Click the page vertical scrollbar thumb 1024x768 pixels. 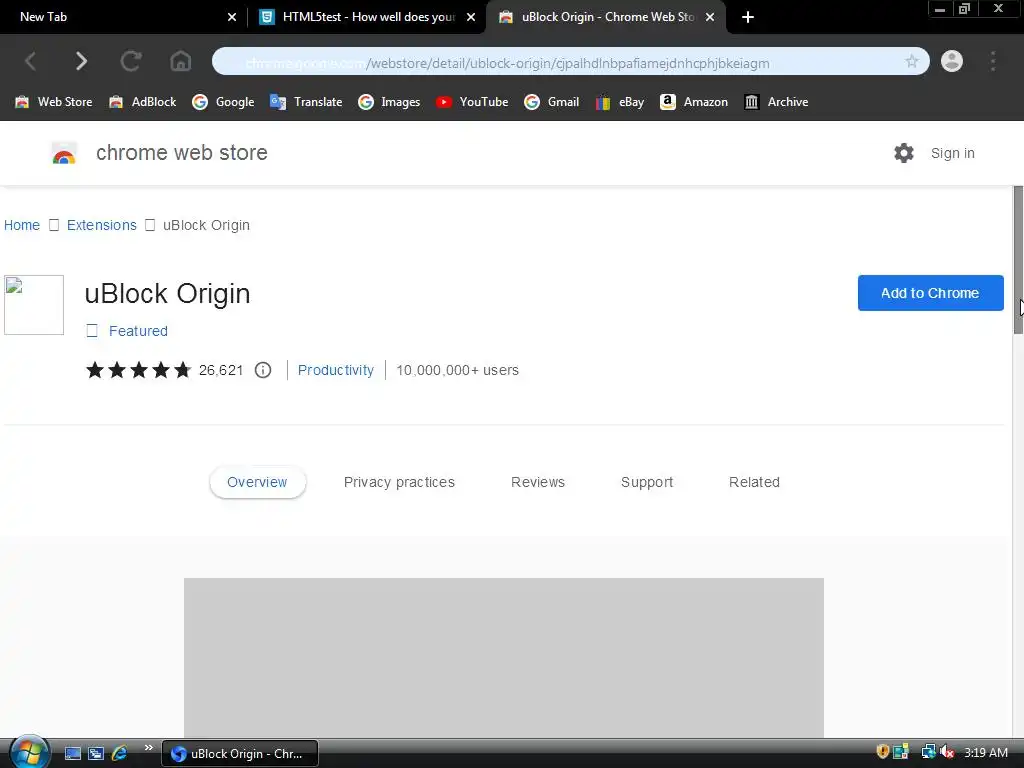(x=1018, y=260)
